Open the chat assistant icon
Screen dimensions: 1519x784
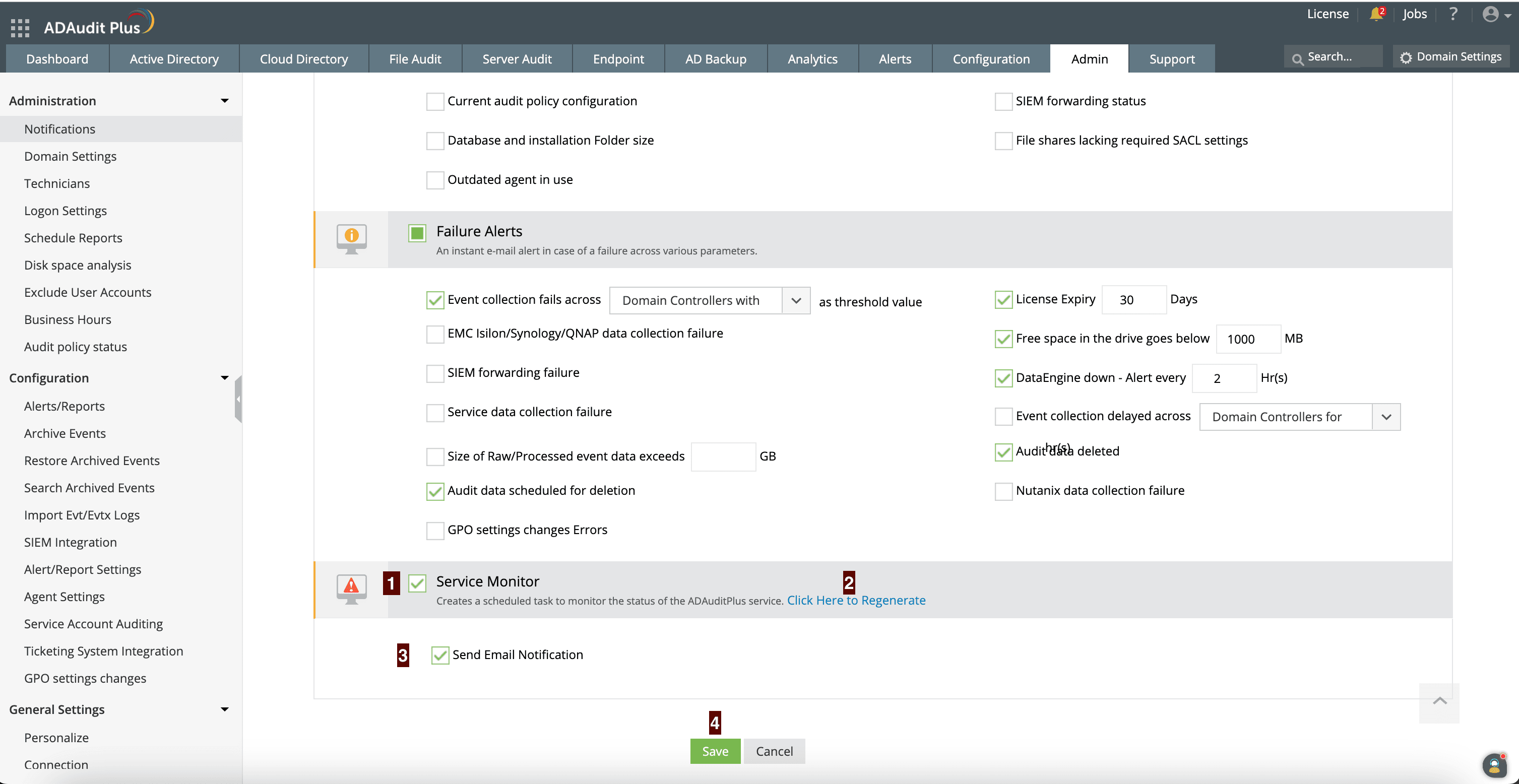pos(1494,765)
